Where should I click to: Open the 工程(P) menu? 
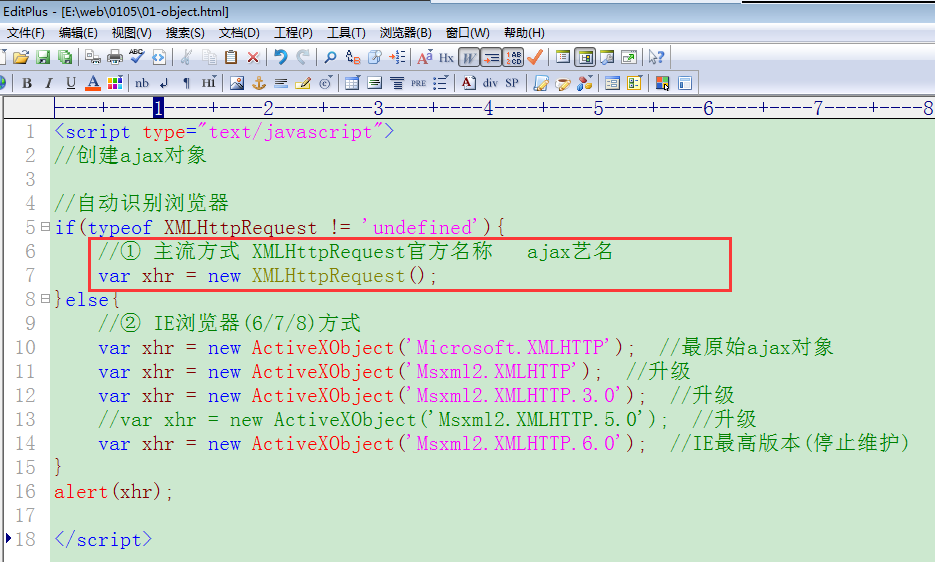pyautogui.click(x=293, y=33)
